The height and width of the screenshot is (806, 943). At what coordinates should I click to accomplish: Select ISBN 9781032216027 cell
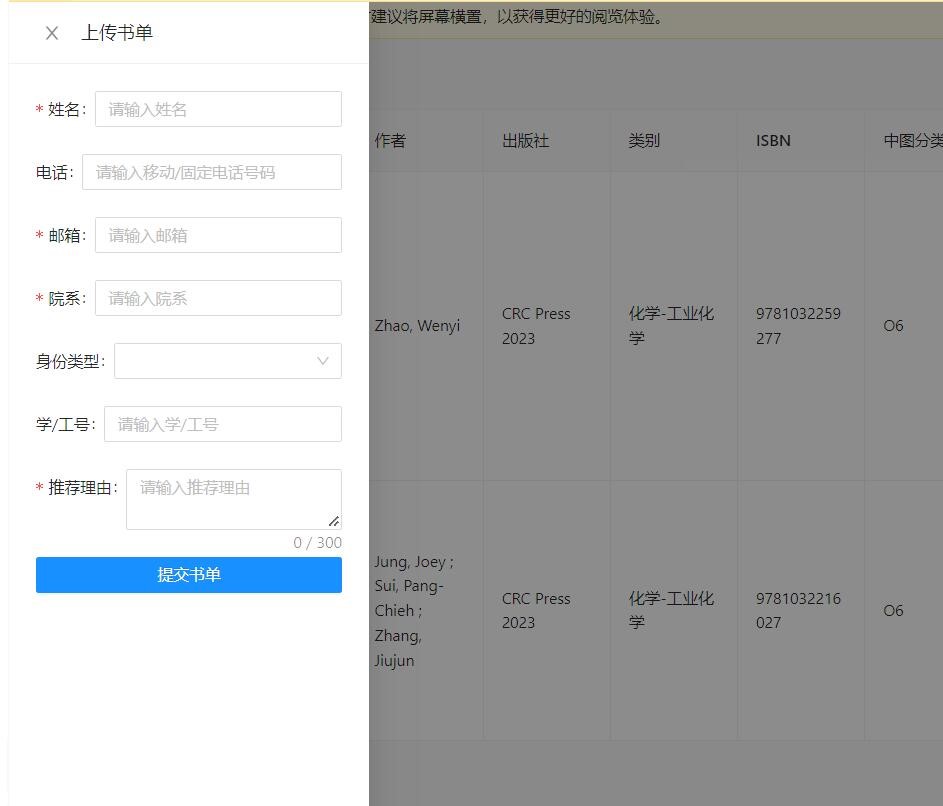798,610
